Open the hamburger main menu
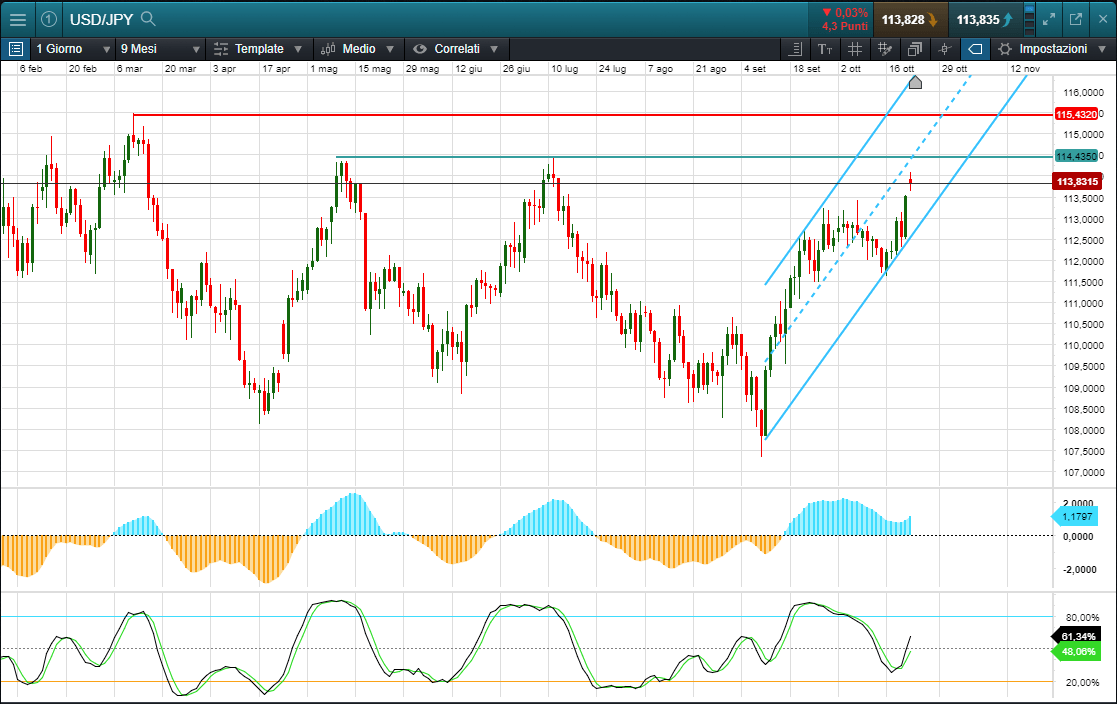The width and height of the screenshot is (1117, 704). pos(17,19)
